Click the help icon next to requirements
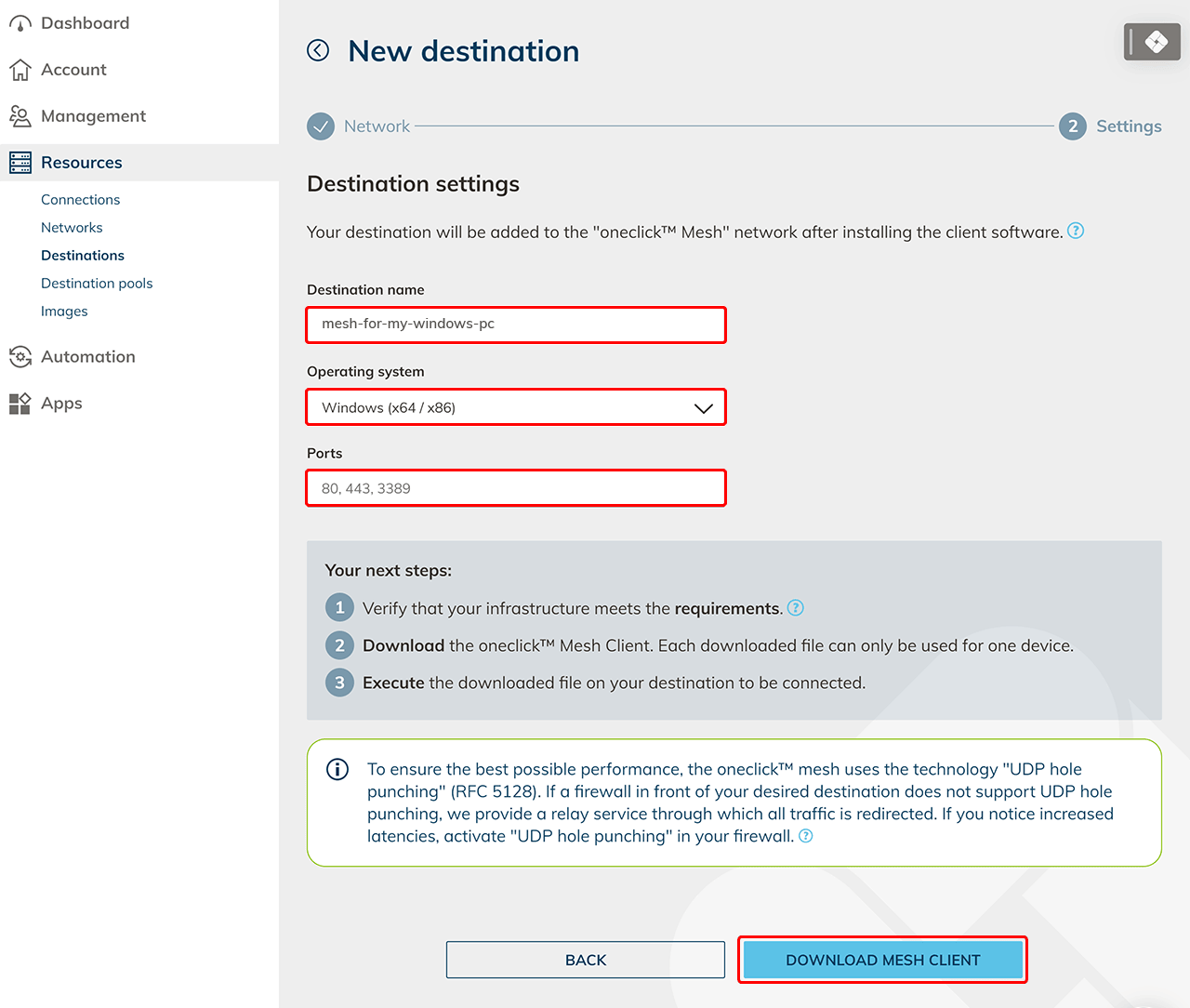The image size is (1190, 1008). pos(796,607)
